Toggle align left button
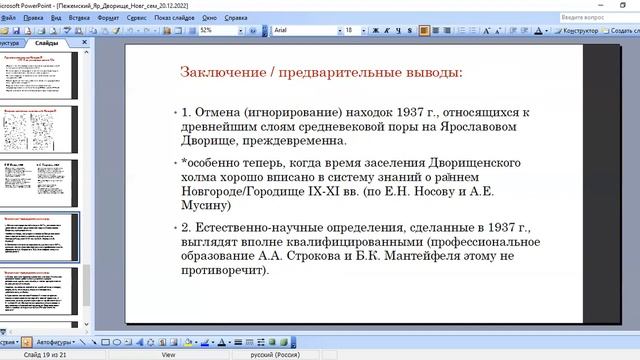The height and width of the screenshot is (360, 640). pyautogui.click(x=424, y=31)
